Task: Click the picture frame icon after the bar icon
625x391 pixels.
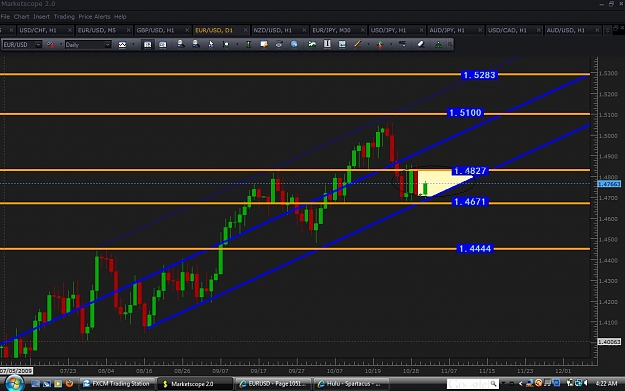Action: 342,44
